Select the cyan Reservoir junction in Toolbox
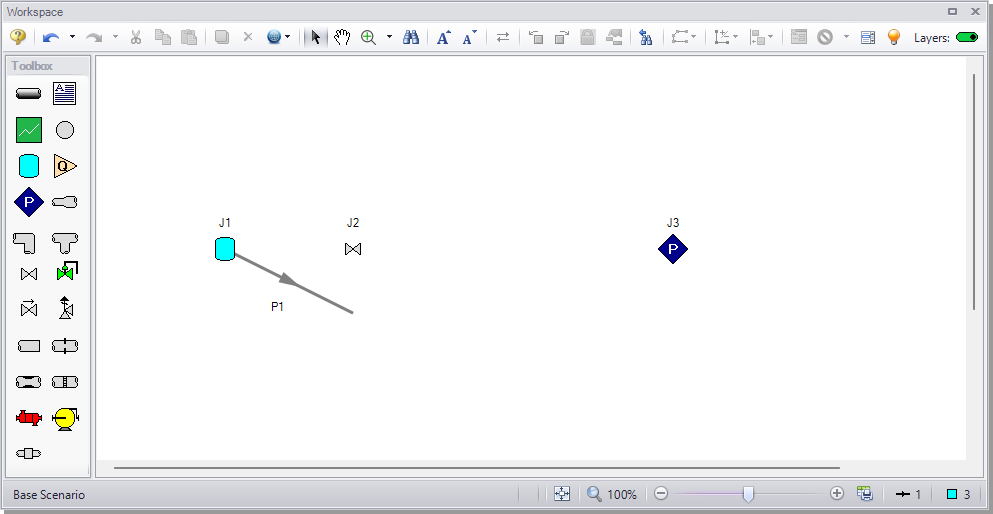This screenshot has height=514, width=993. point(28,166)
